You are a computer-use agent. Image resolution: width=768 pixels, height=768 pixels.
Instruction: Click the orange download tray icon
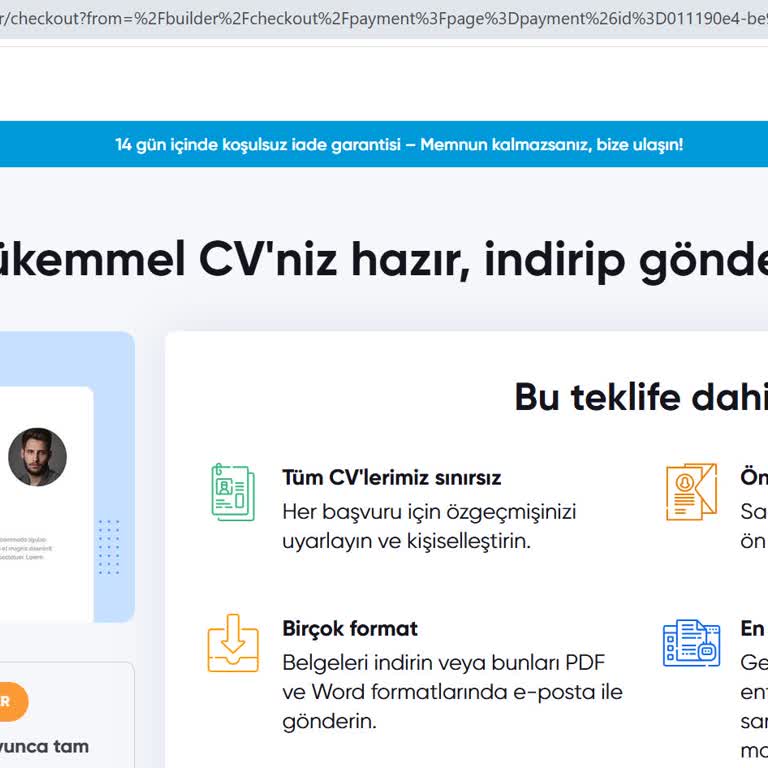click(x=233, y=643)
